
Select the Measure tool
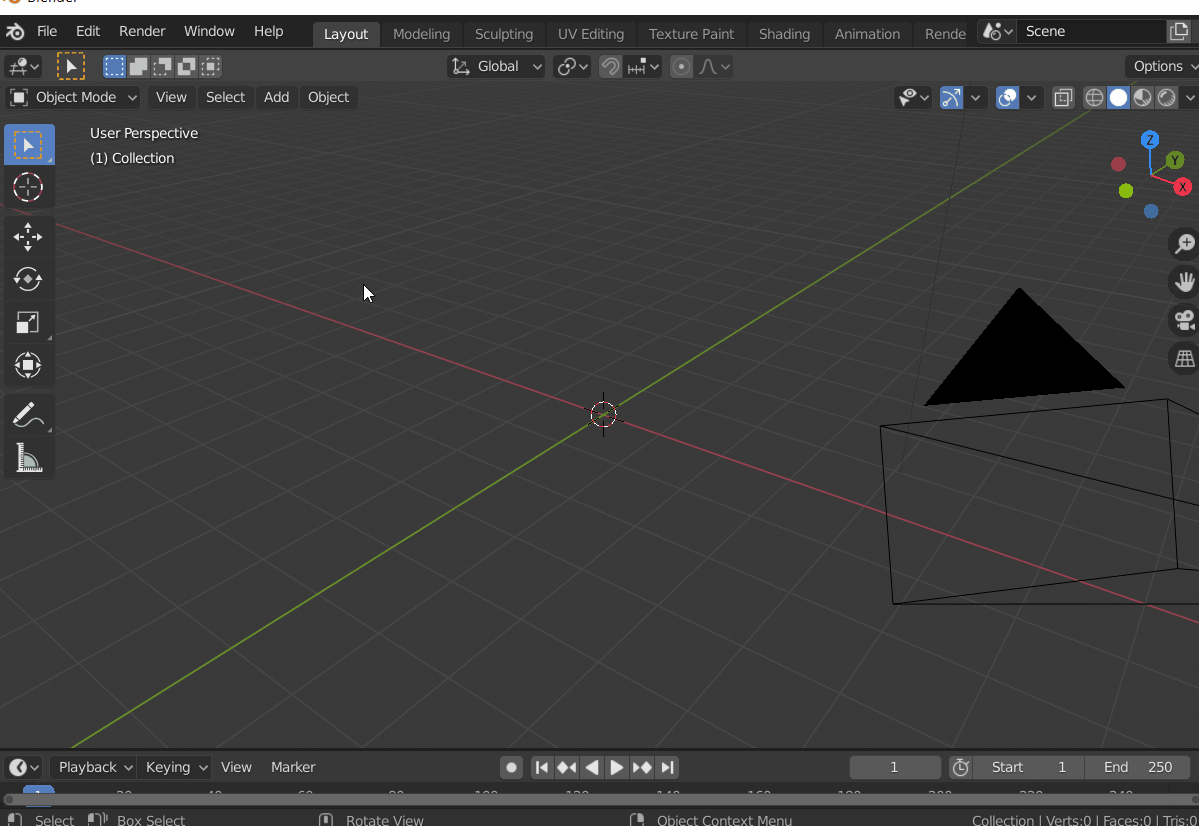click(28, 458)
